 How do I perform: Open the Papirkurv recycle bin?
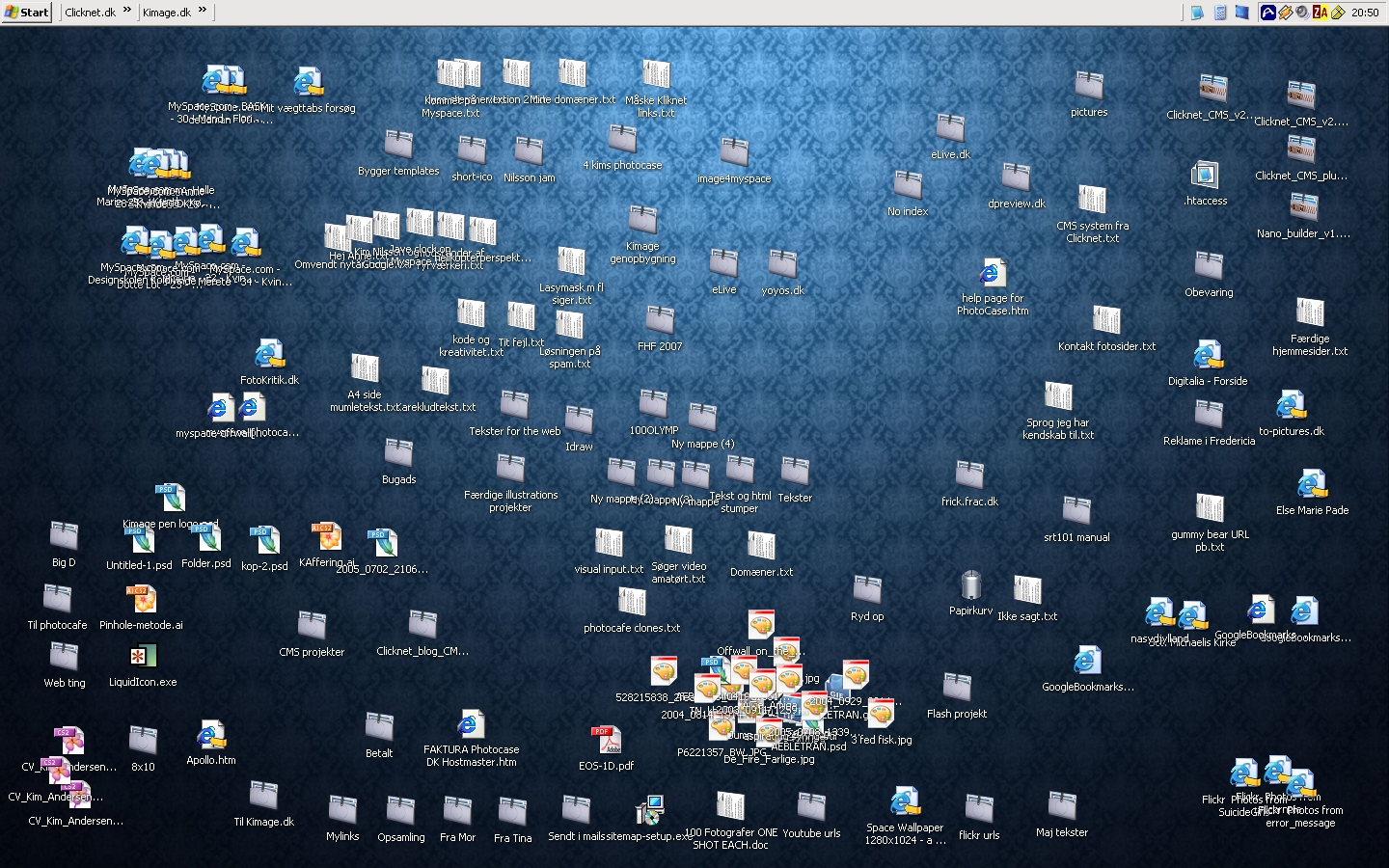click(970, 586)
